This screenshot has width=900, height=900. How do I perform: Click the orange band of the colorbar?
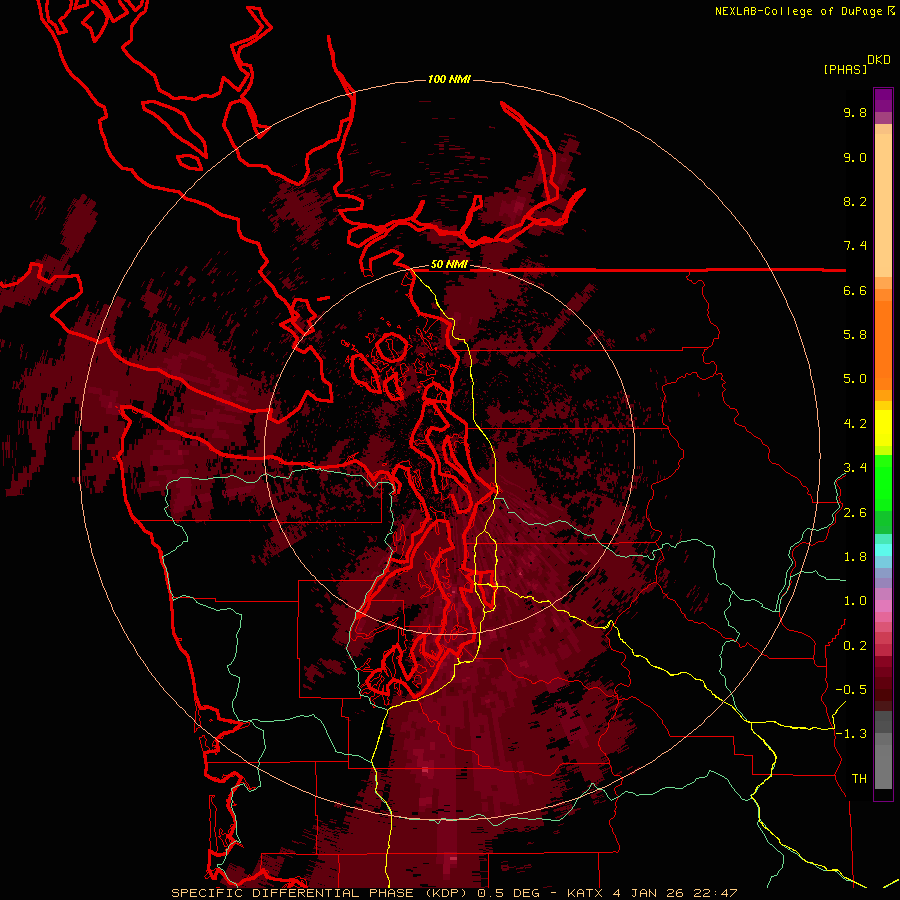point(883,344)
